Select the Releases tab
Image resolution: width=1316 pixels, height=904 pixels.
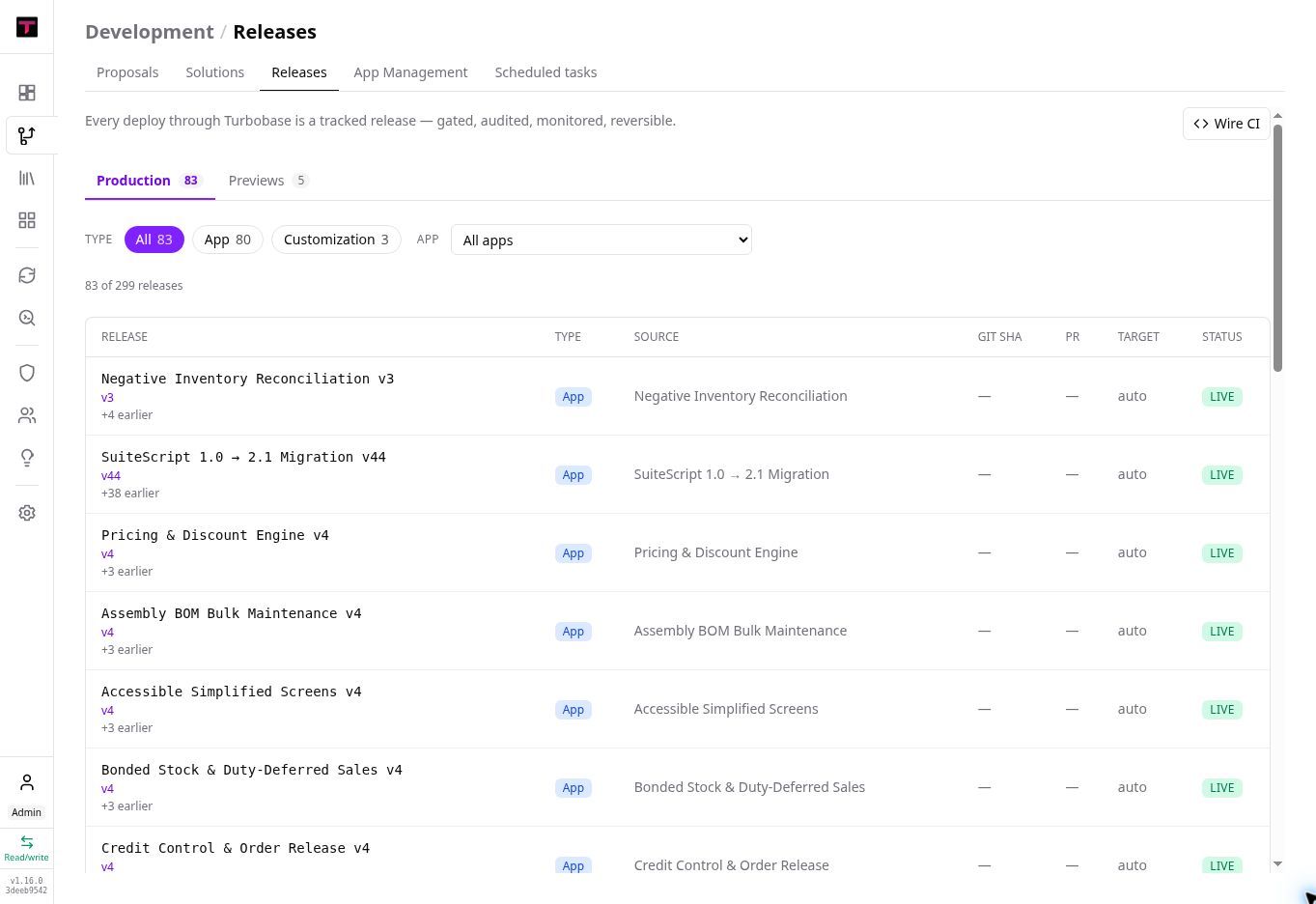pos(299,72)
